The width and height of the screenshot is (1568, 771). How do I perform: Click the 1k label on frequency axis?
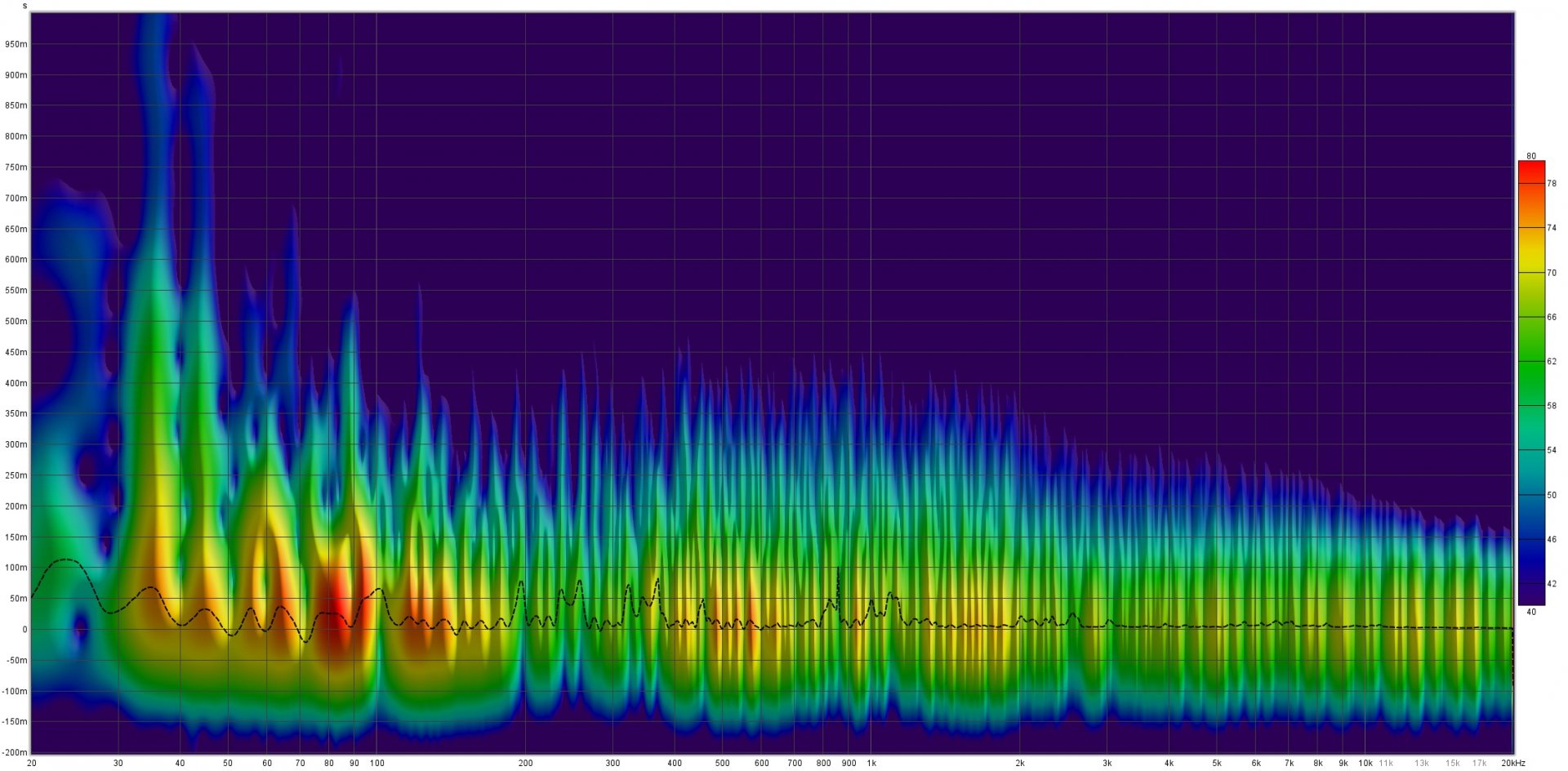pos(871,763)
